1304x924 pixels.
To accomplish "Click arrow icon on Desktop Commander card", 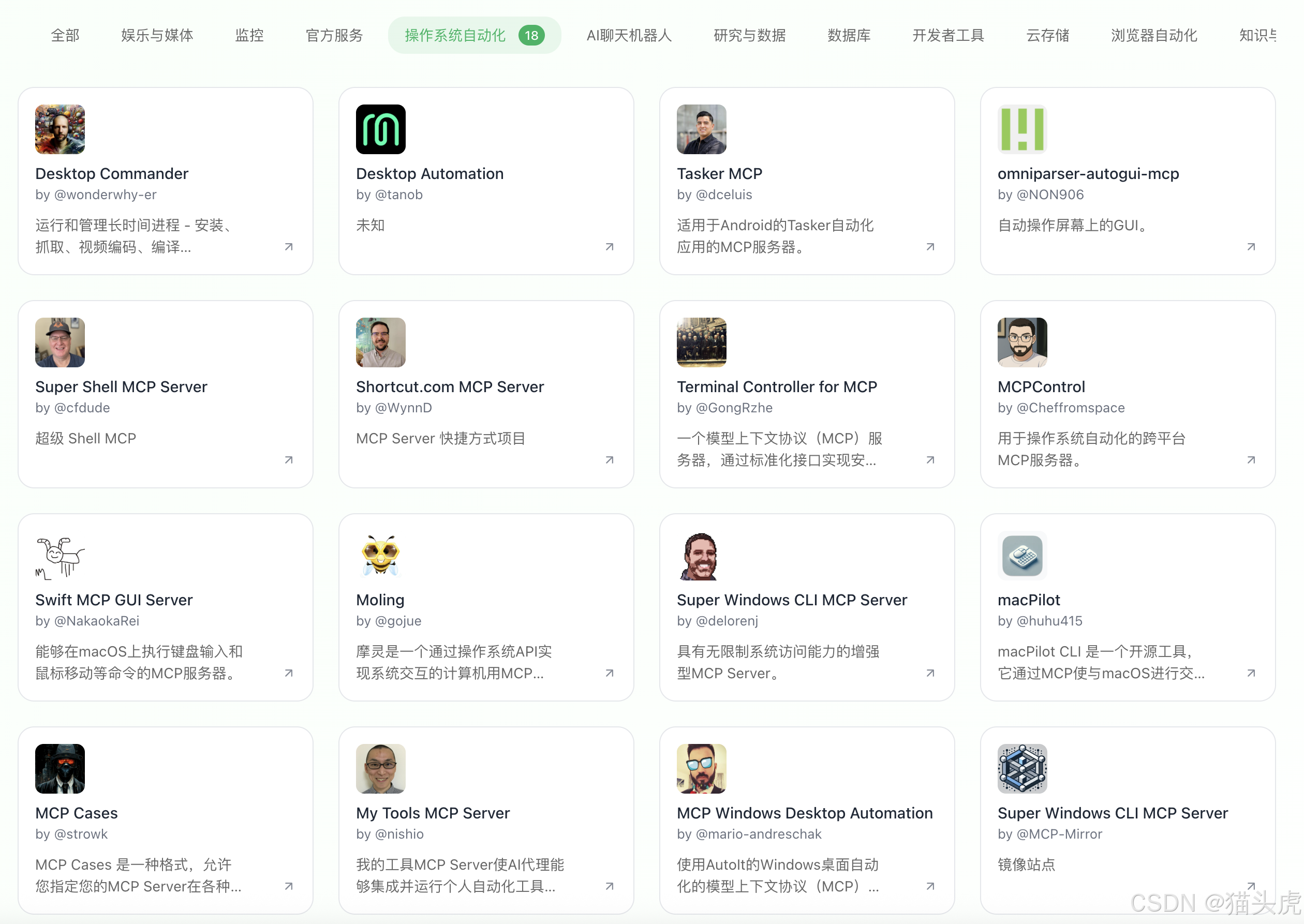I will click(289, 247).
